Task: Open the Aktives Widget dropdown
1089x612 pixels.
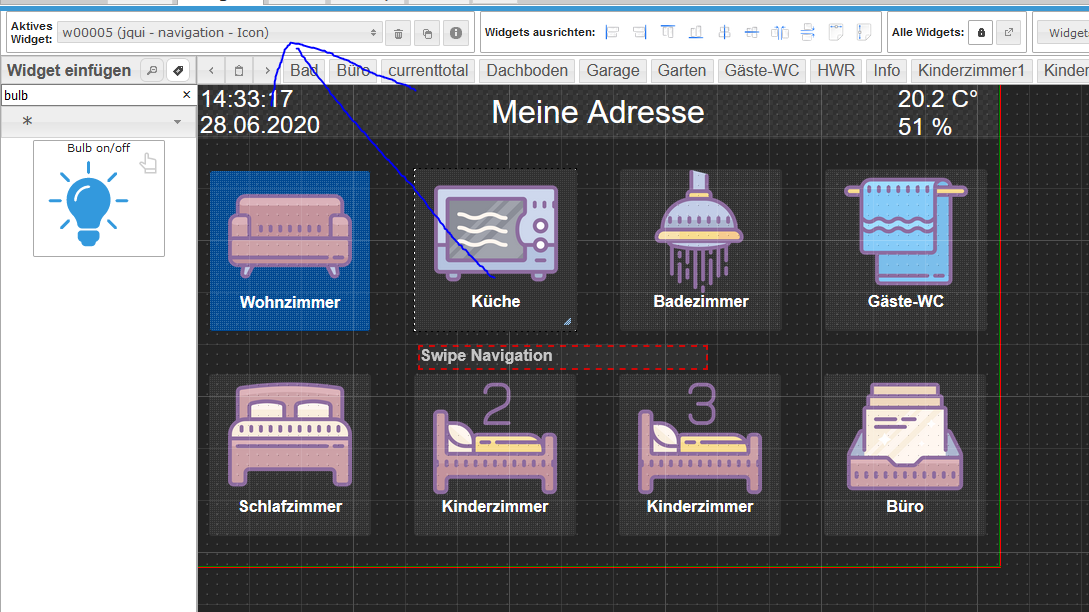Action: tap(220, 33)
